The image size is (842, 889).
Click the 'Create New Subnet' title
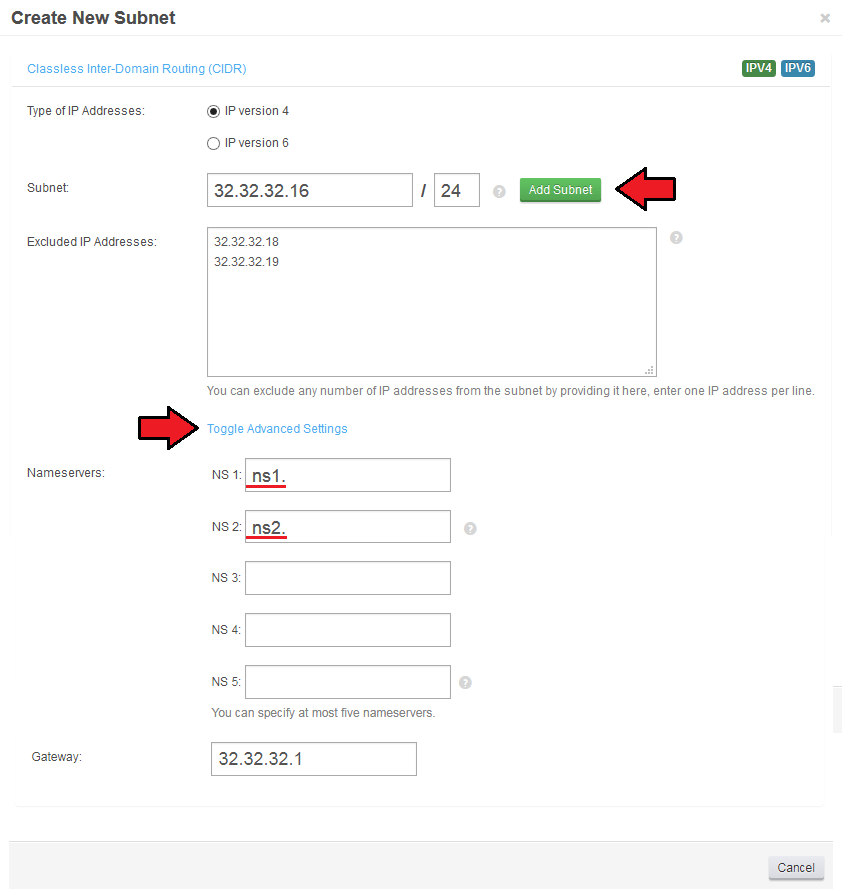(93, 18)
